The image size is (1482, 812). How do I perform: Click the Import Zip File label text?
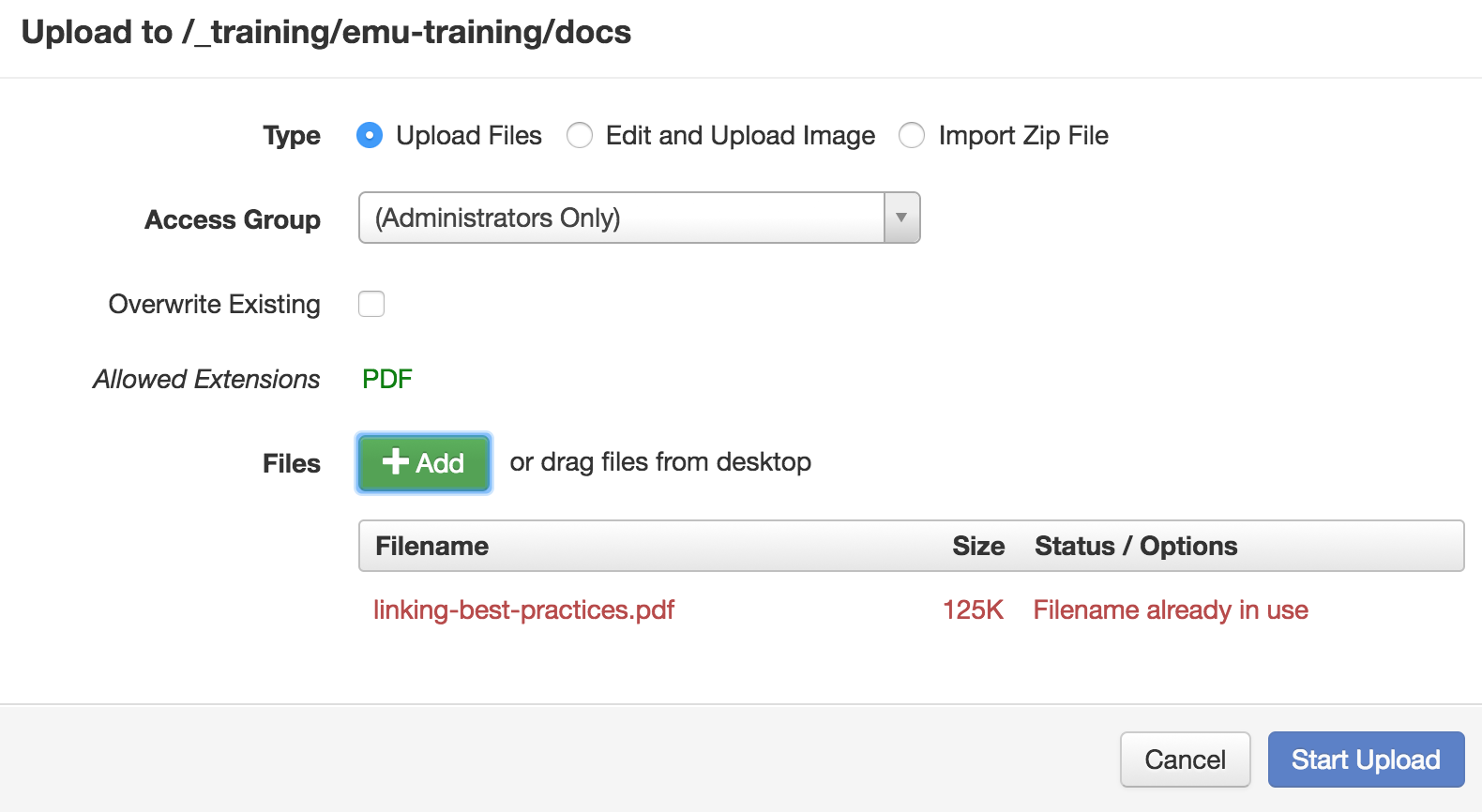1023,136
